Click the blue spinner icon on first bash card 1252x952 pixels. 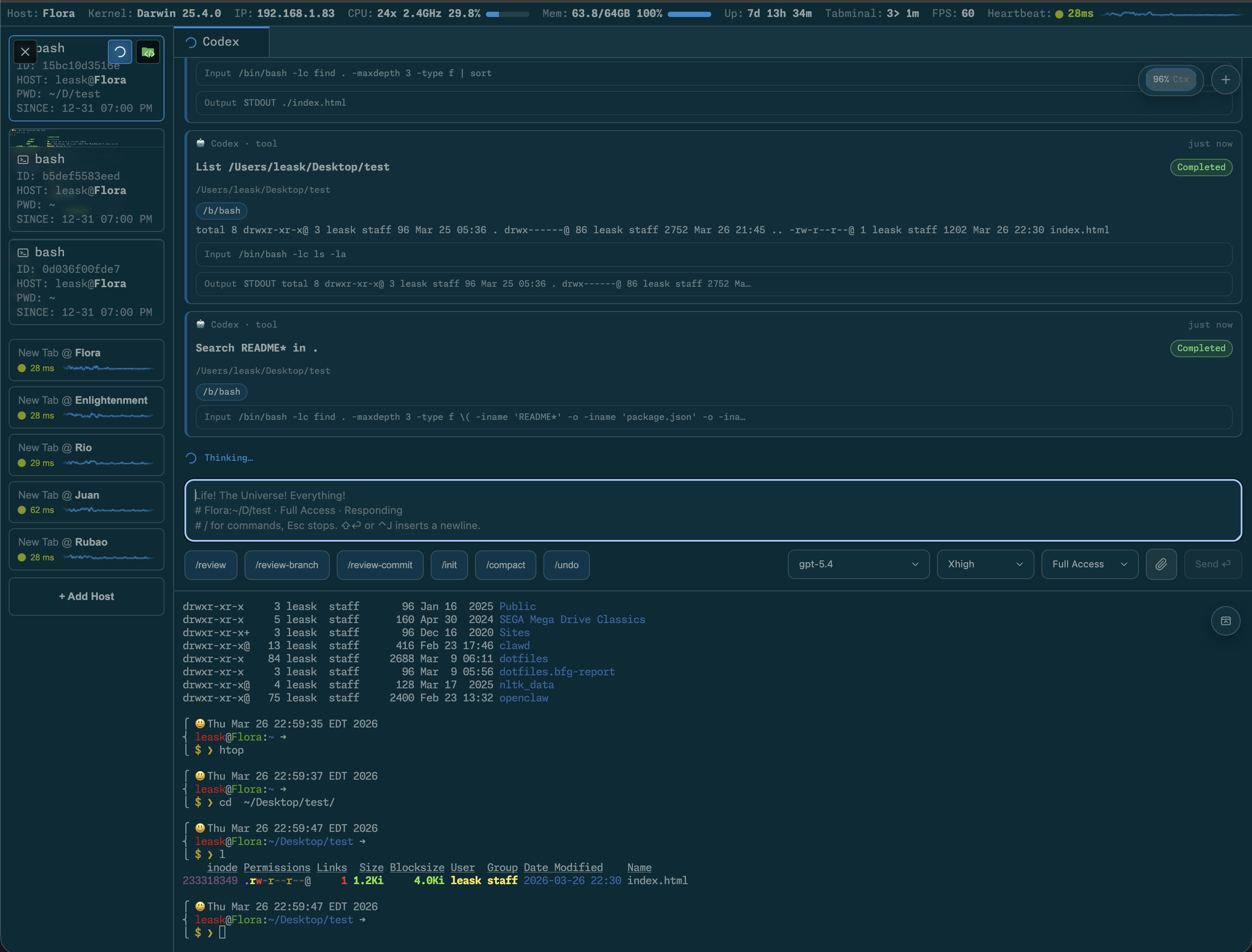coord(120,52)
